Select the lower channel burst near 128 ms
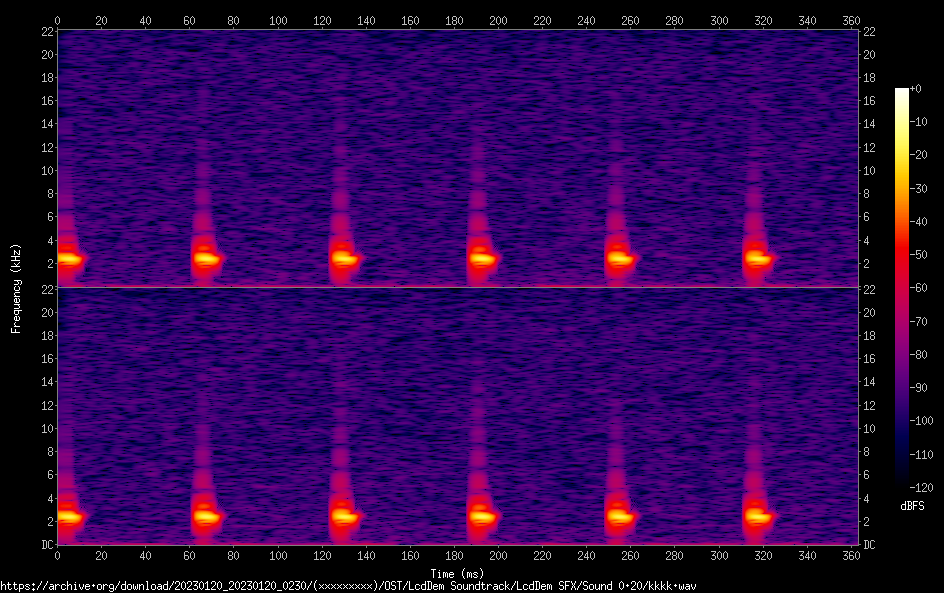Viewport: 944px width, 593px height. coord(345,517)
